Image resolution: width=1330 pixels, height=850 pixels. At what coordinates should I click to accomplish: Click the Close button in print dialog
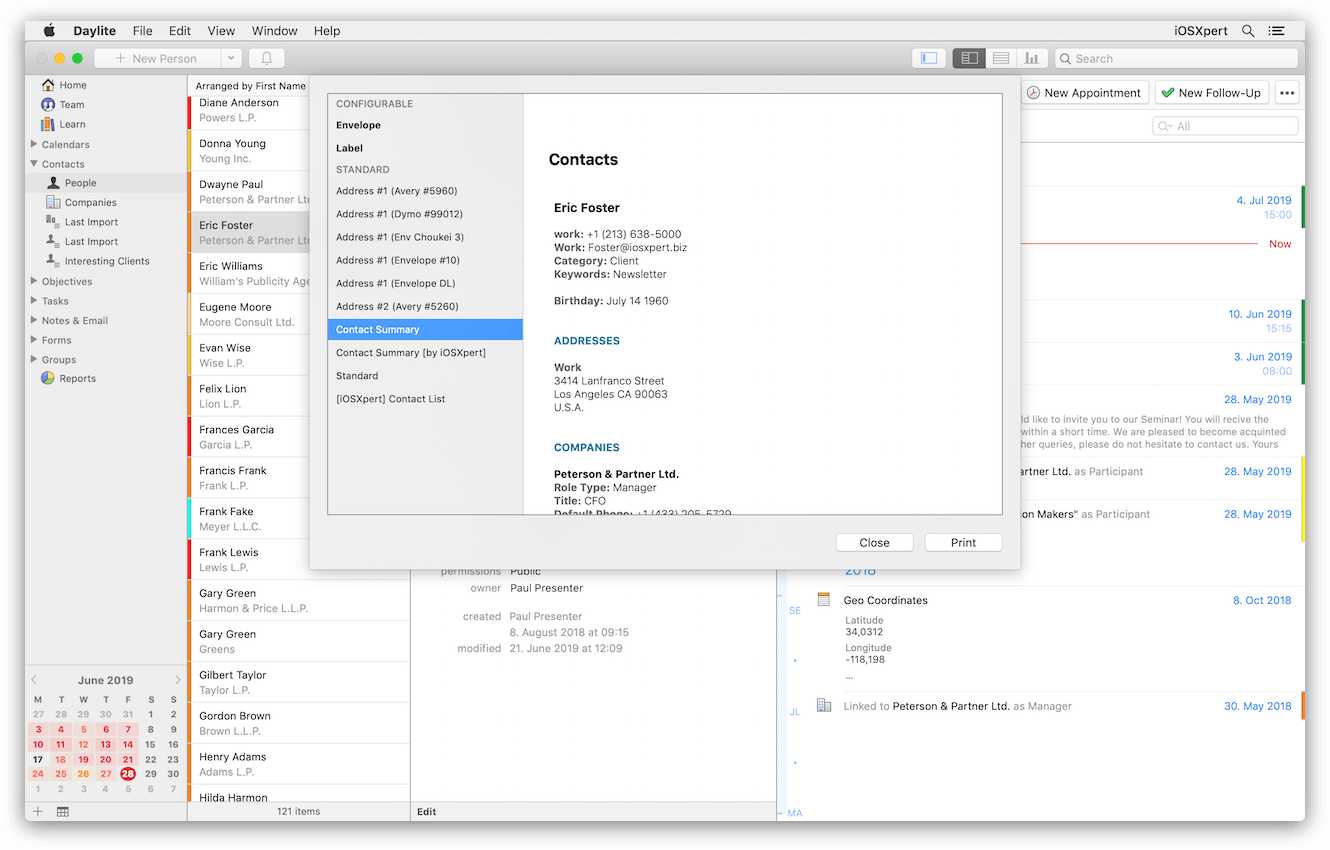tap(874, 542)
